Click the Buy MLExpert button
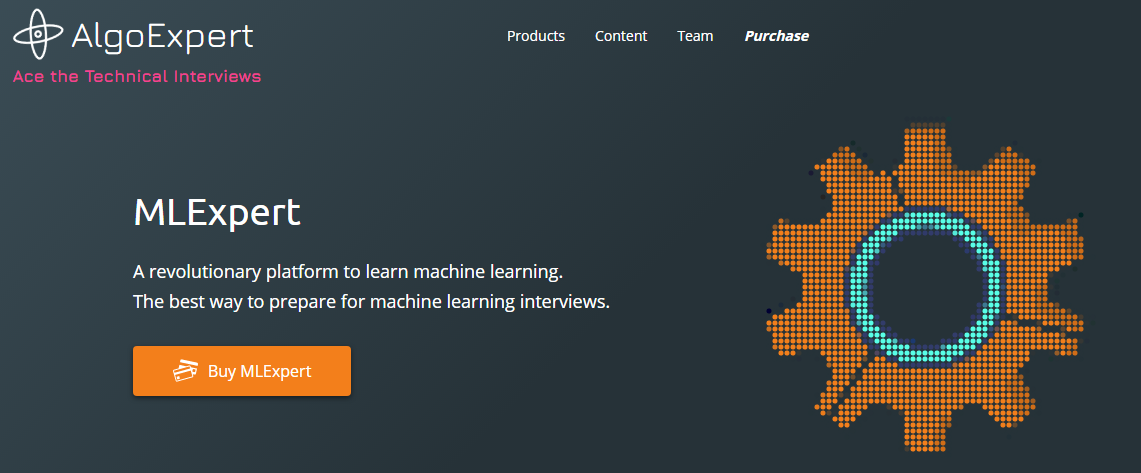This screenshot has height=473, width=1141. (242, 371)
